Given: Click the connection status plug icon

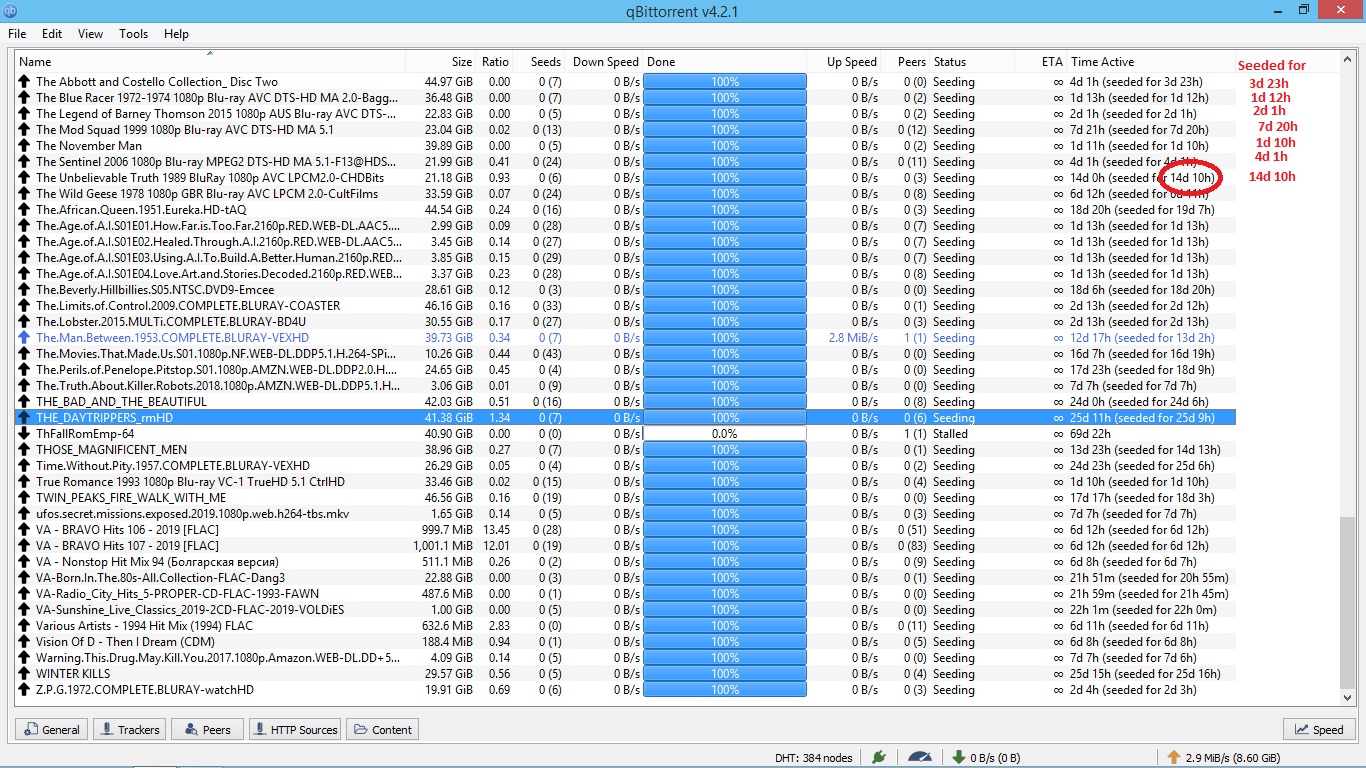Looking at the screenshot, I should point(878,757).
